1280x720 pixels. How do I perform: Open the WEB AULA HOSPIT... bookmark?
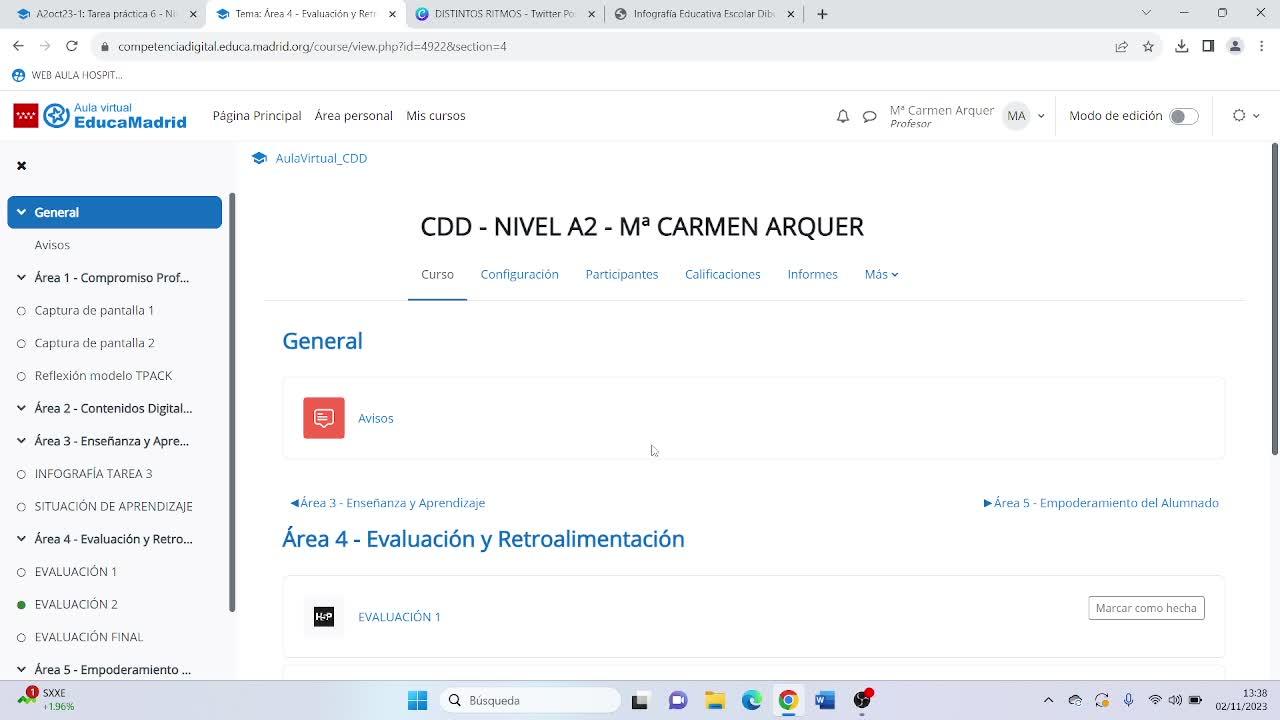67,75
